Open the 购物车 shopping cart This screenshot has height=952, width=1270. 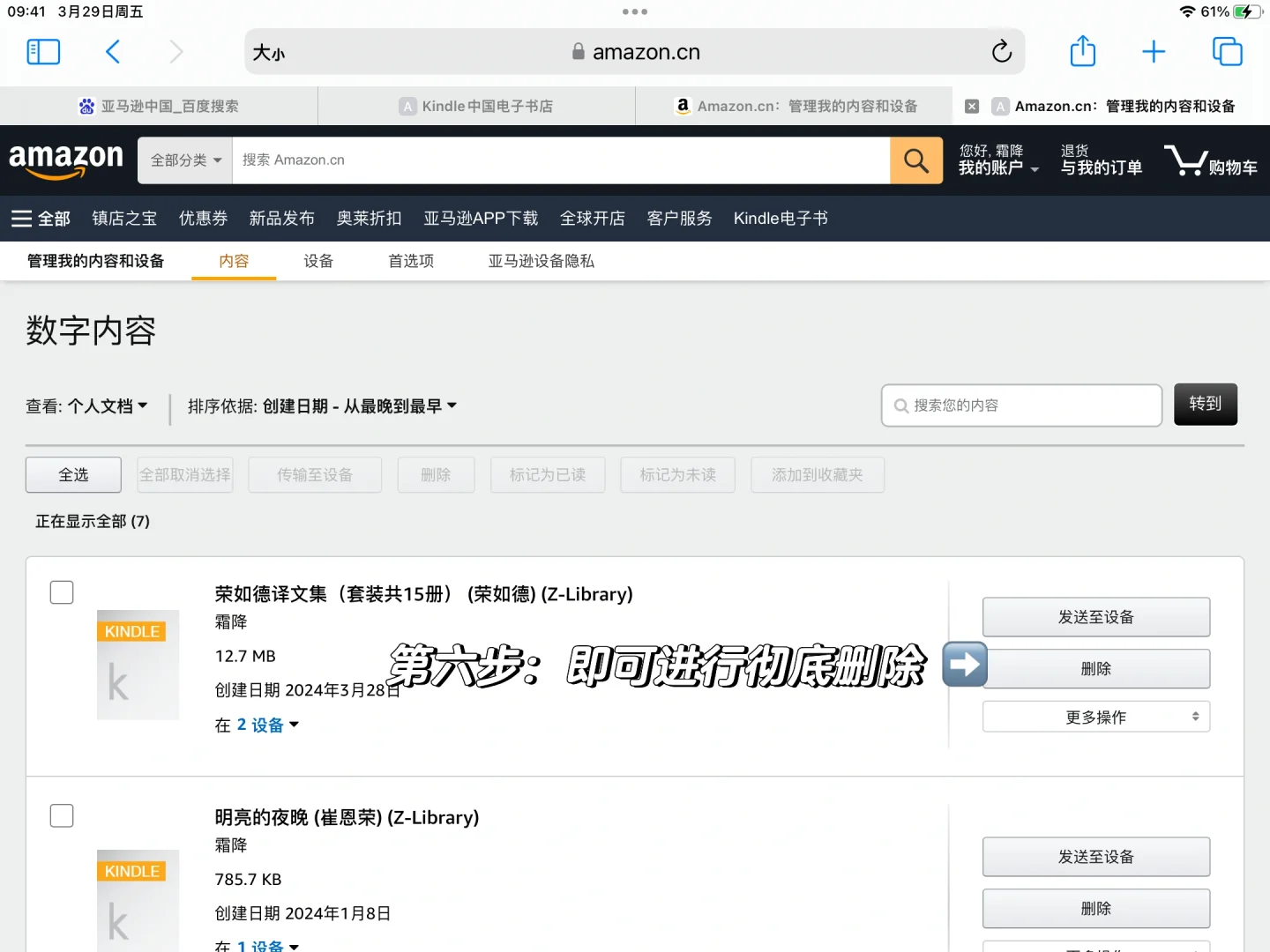coord(1211,160)
